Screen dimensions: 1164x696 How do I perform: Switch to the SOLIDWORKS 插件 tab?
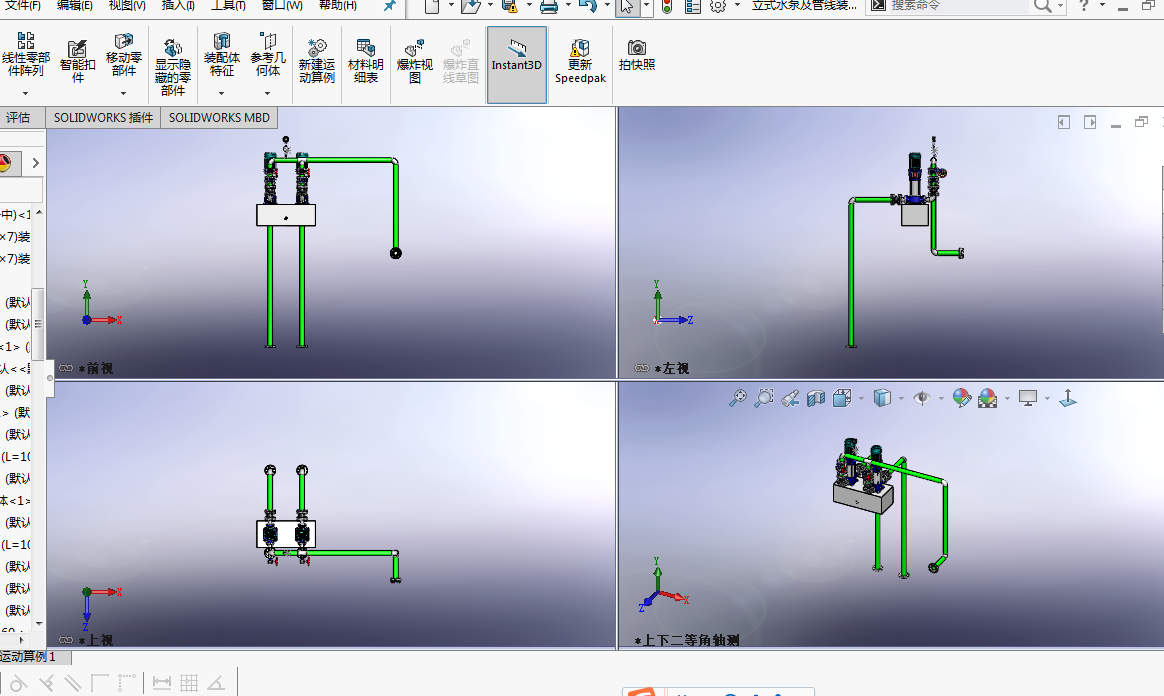[103, 117]
